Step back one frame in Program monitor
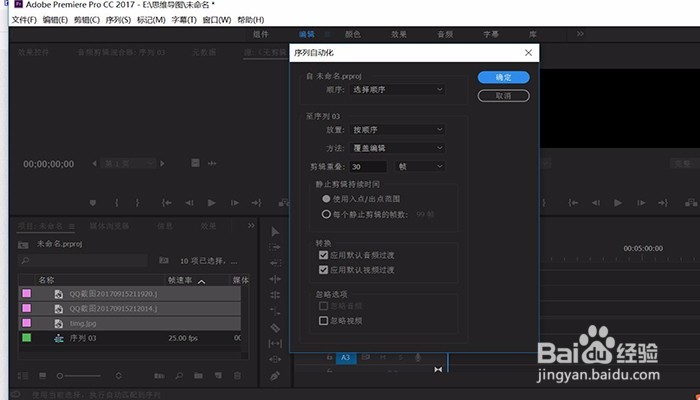The width and height of the screenshot is (700, 400). click(x=596, y=203)
